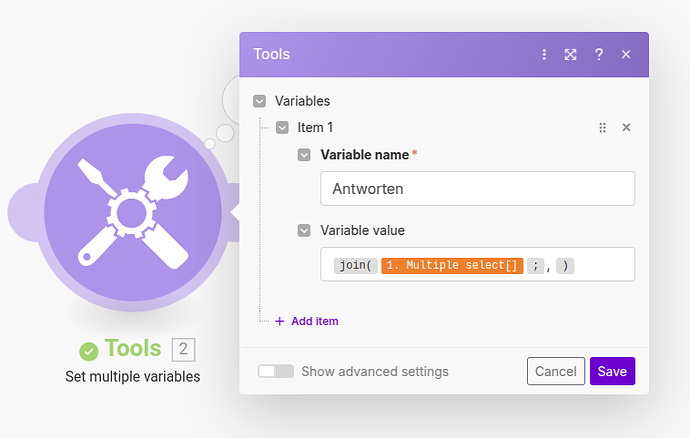Collapse the Item 1 tree node
The height and width of the screenshot is (438, 690).
click(282, 128)
